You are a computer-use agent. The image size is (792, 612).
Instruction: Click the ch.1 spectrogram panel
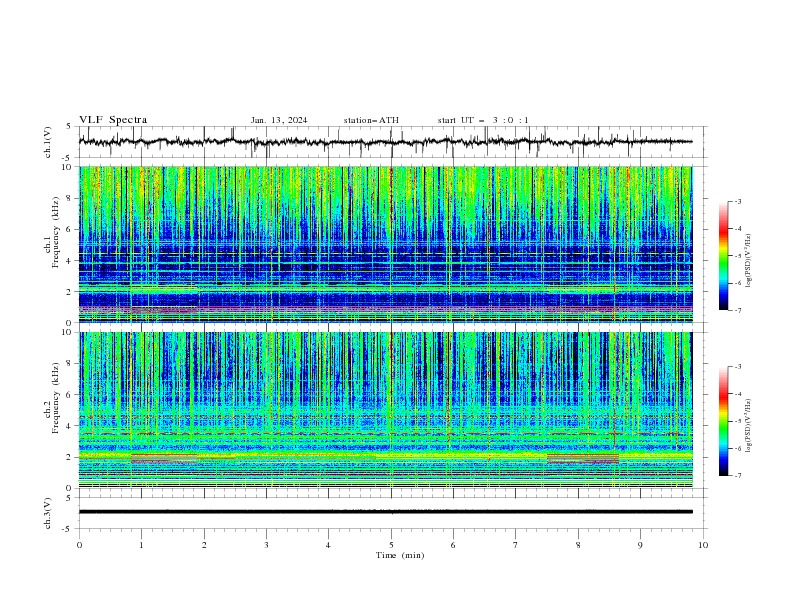[385, 244]
